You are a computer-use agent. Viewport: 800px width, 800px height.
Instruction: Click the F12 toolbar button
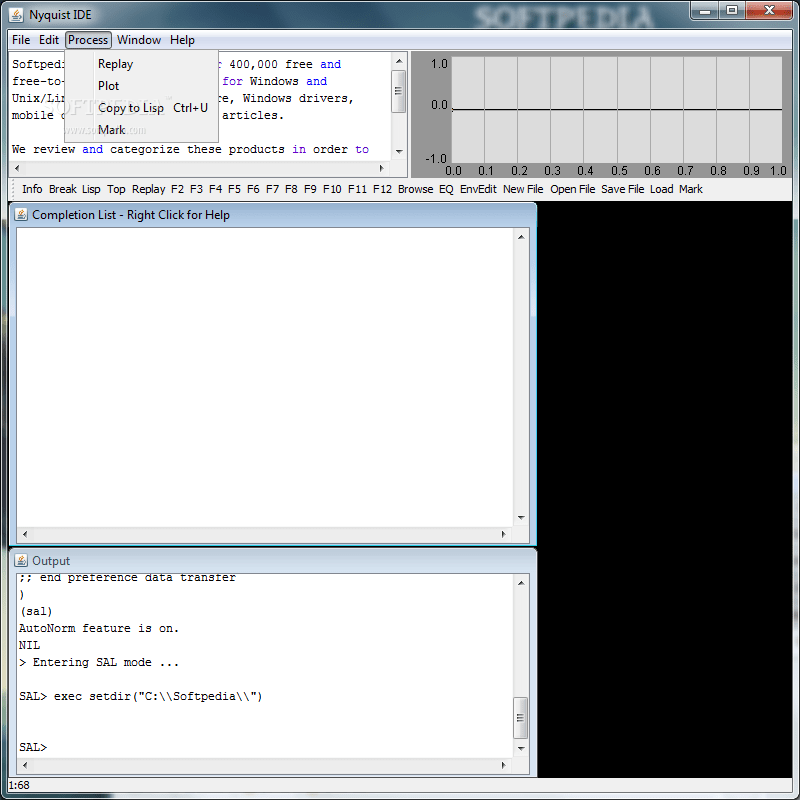coord(382,189)
